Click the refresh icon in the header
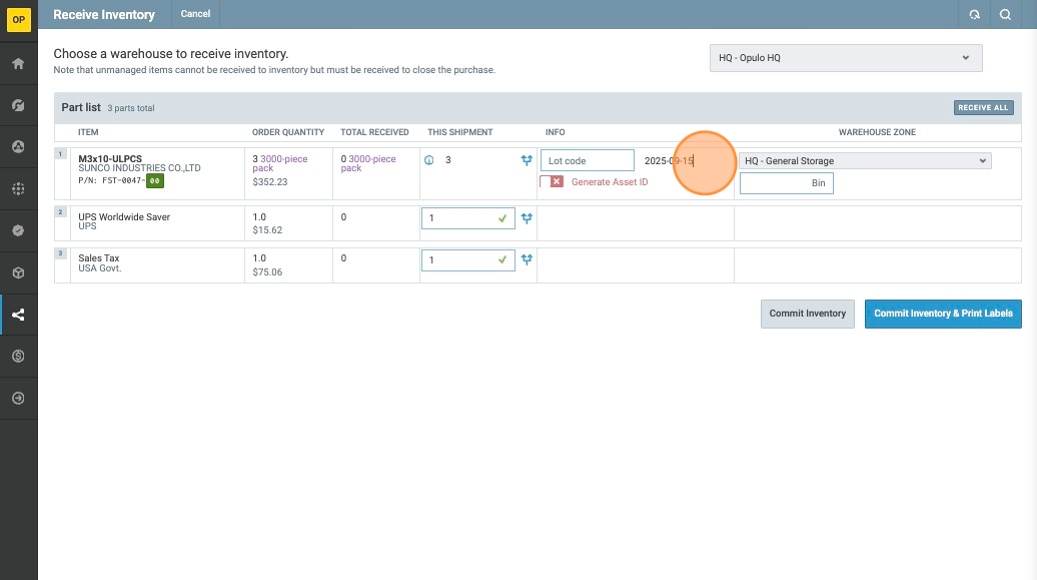1037x580 pixels. click(974, 15)
